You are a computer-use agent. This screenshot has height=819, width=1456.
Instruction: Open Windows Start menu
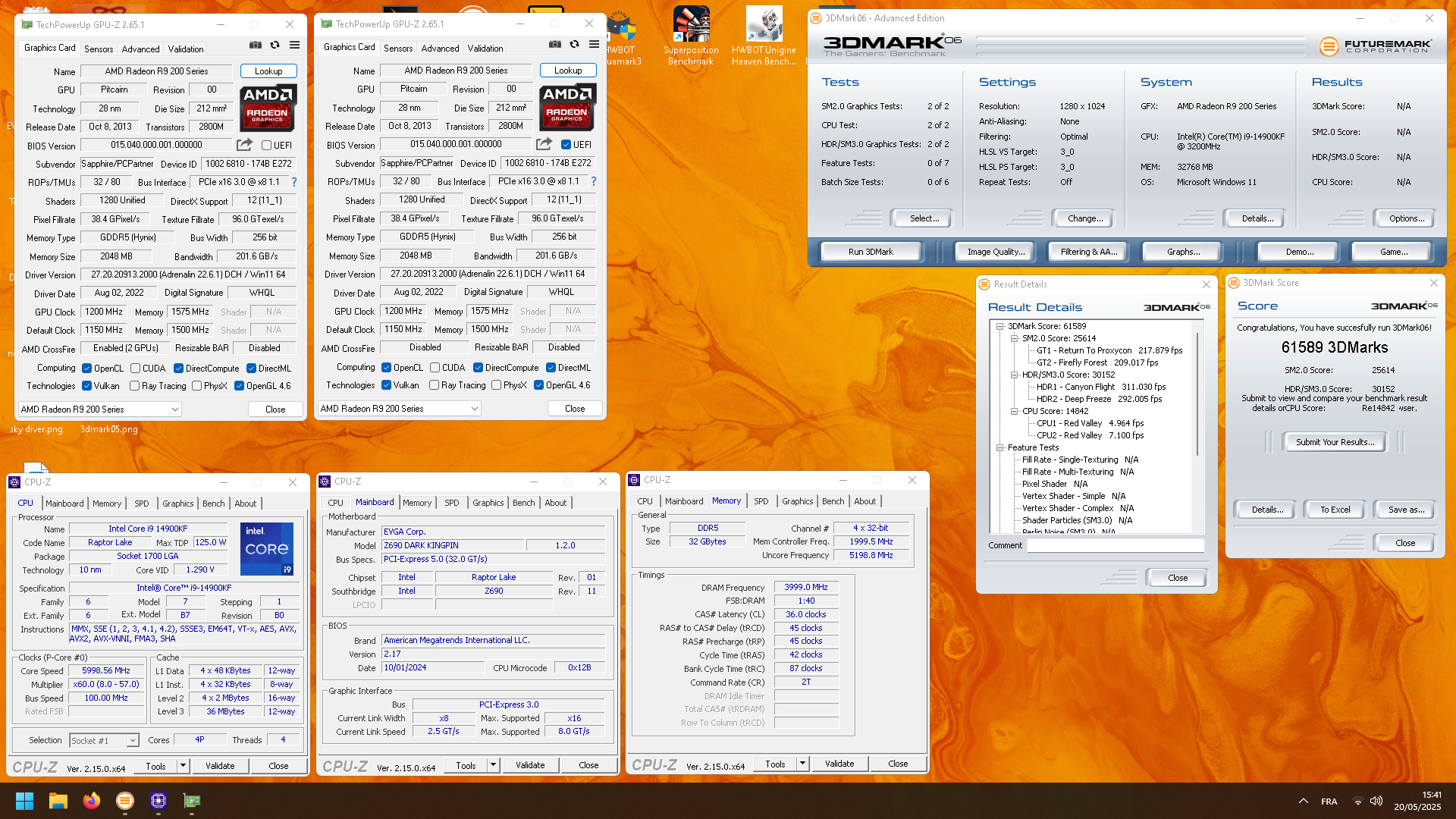coord(24,801)
